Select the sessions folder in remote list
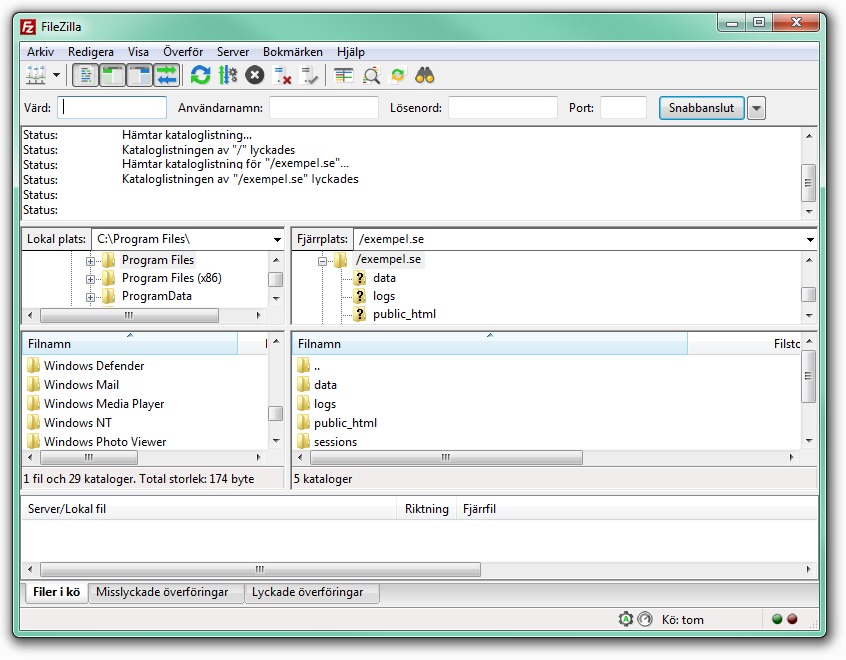 click(x=335, y=441)
